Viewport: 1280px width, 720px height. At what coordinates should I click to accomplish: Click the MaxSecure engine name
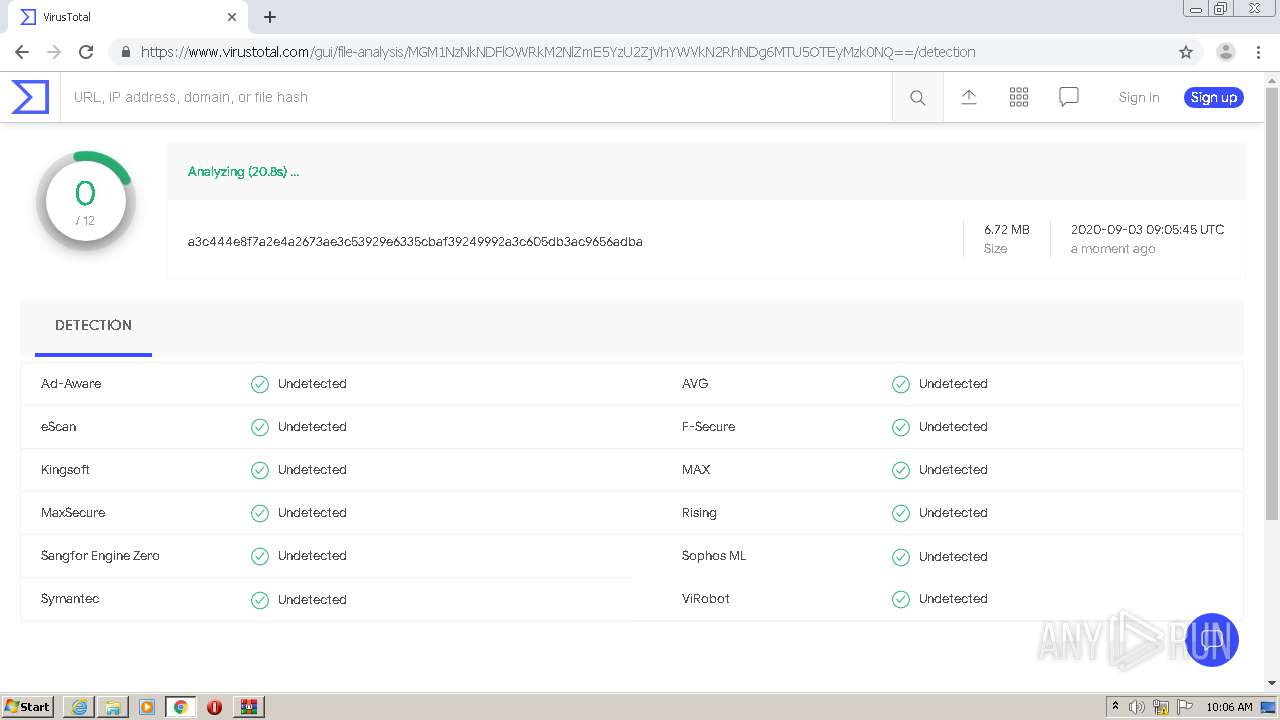(x=73, y=513)
